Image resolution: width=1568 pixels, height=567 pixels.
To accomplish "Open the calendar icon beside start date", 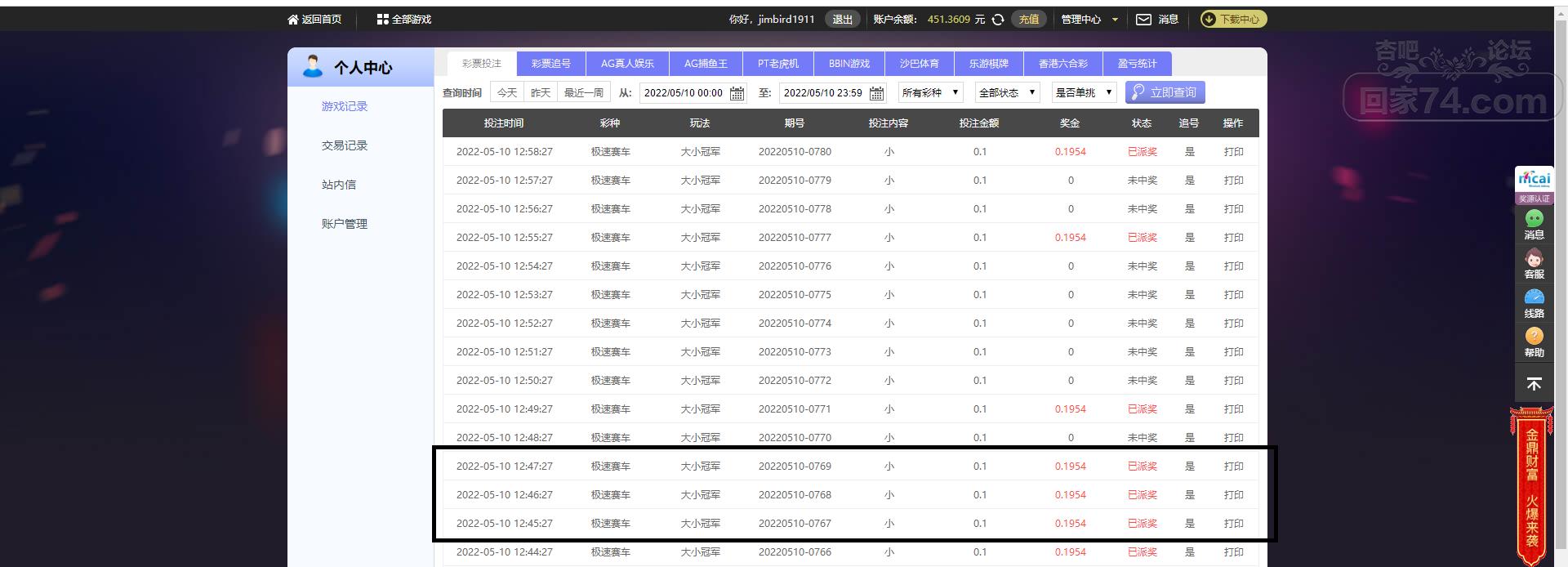I will [x=737, y=93].
